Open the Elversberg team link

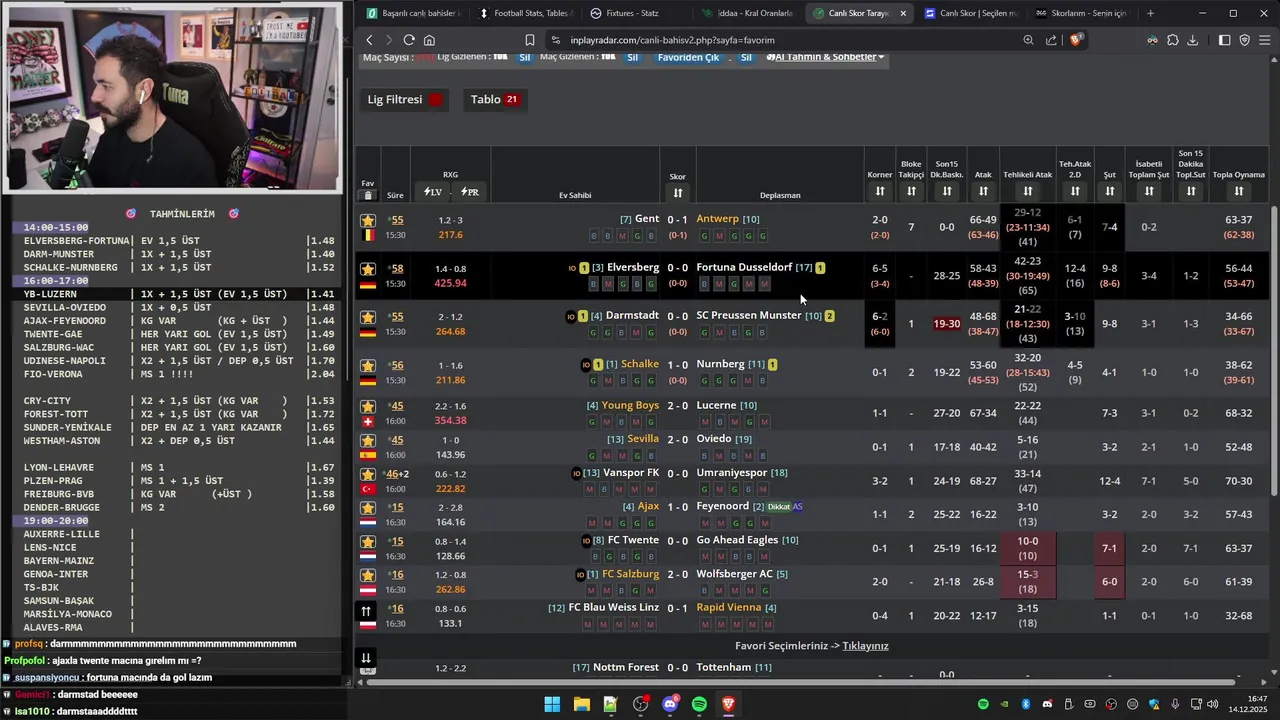[x=633, y=268]
